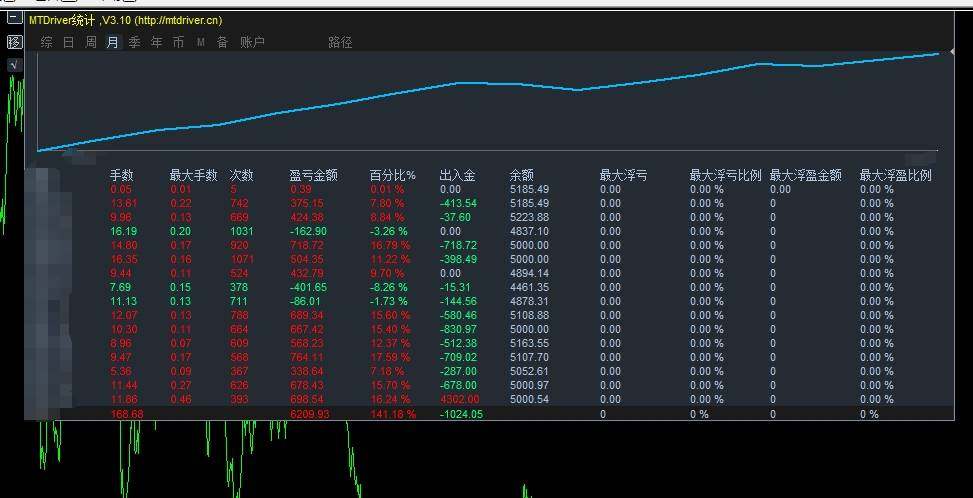
Task: Click the 最大手数 column header
Action: [194, 176]
